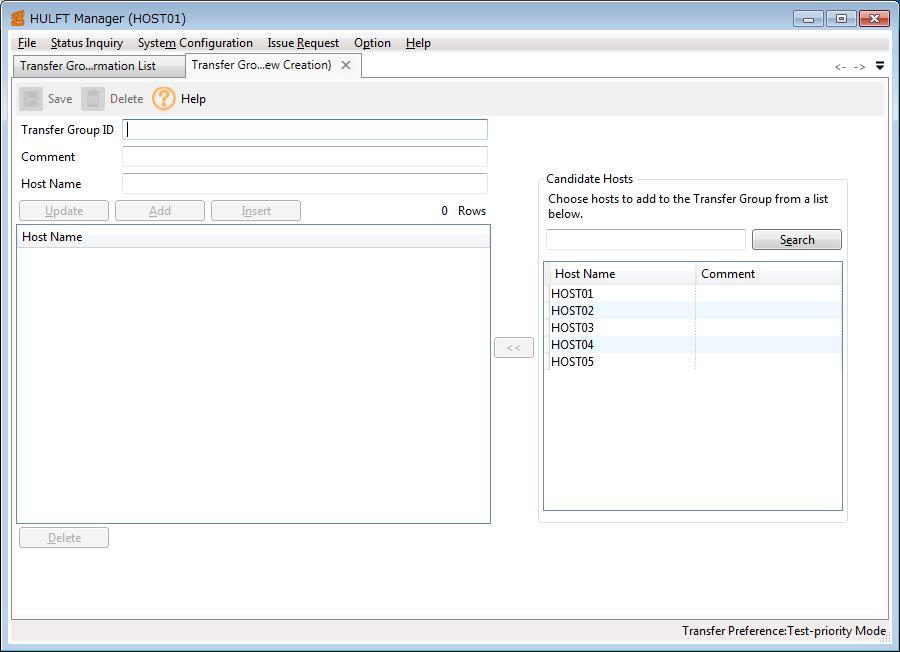
Task: Open the Status Inquiry menu
Action: tap(87, 43)
